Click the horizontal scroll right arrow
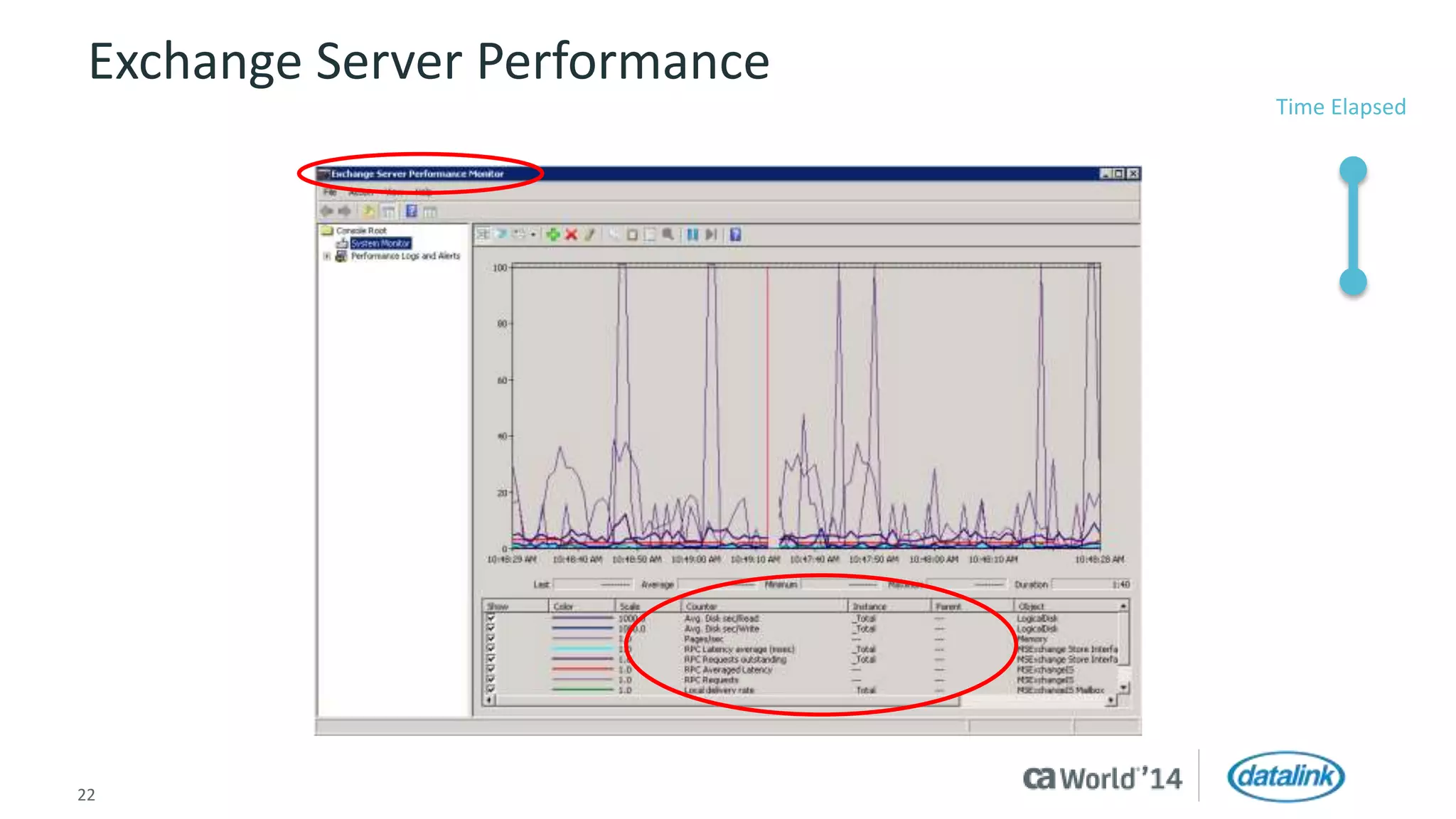 [x=1111, y=700]
